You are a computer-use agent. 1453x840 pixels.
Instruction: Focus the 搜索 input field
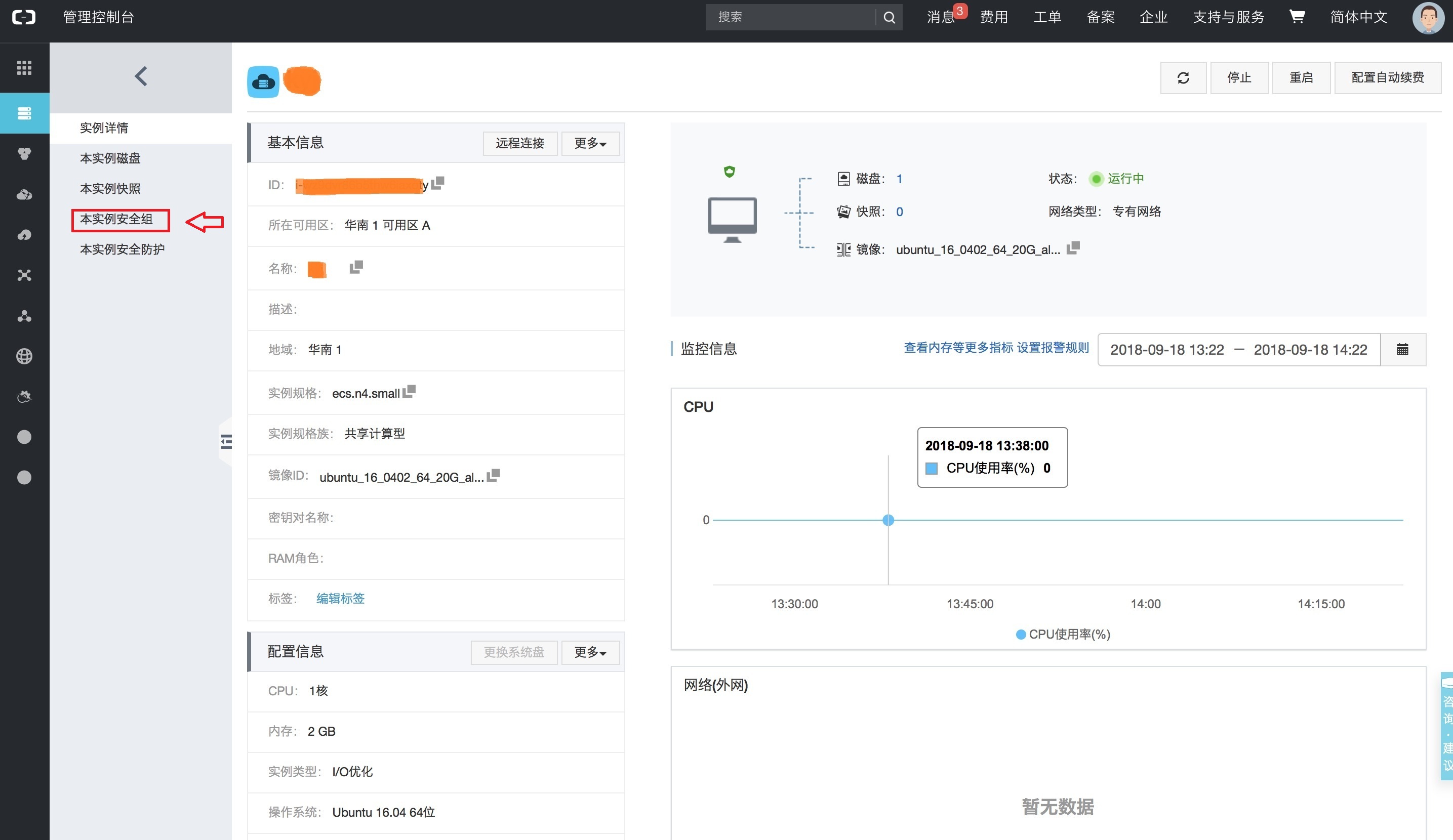[x=790, y=17]
